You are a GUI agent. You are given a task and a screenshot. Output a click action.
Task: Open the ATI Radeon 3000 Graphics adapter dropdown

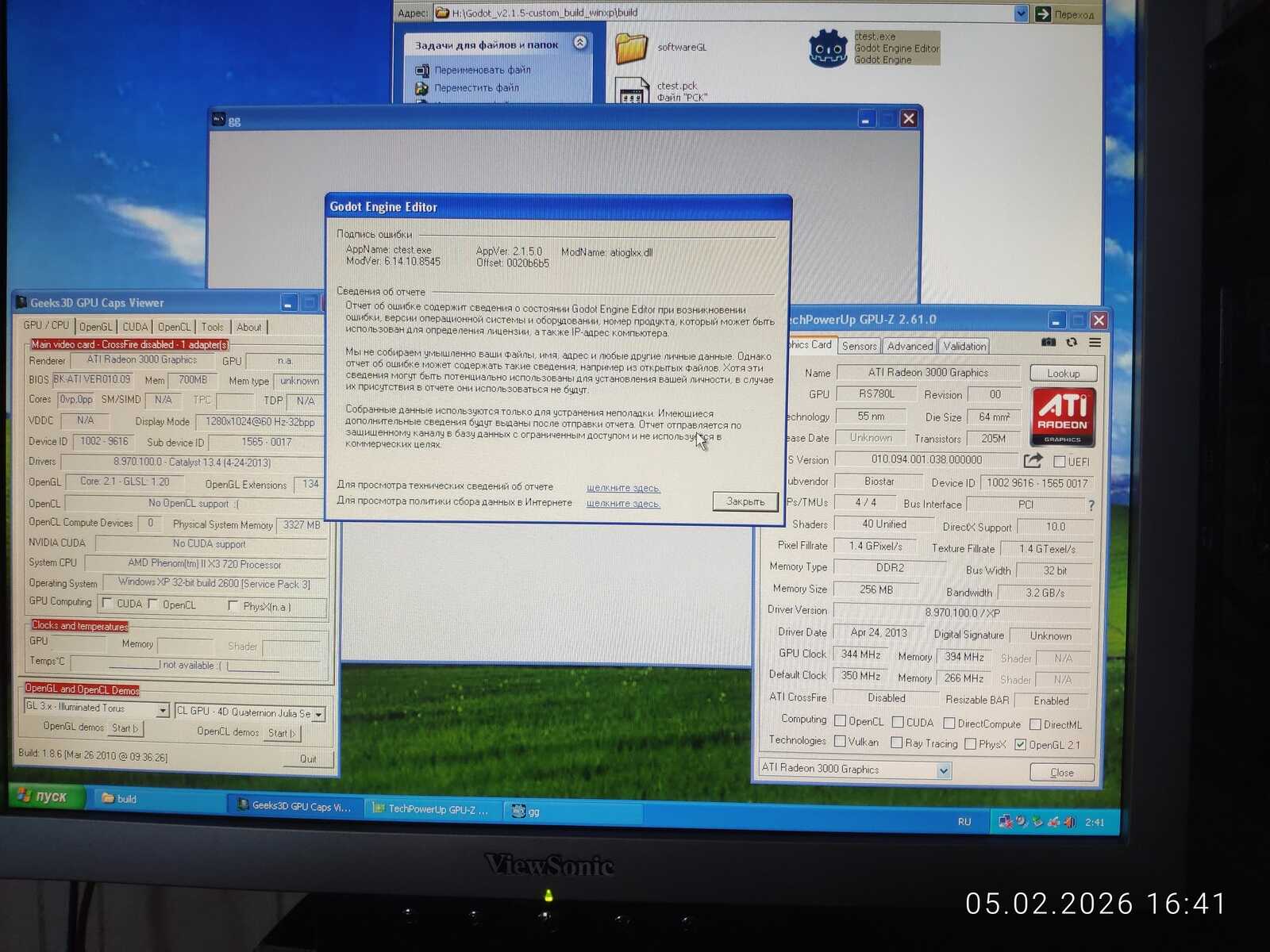(943, 771)
